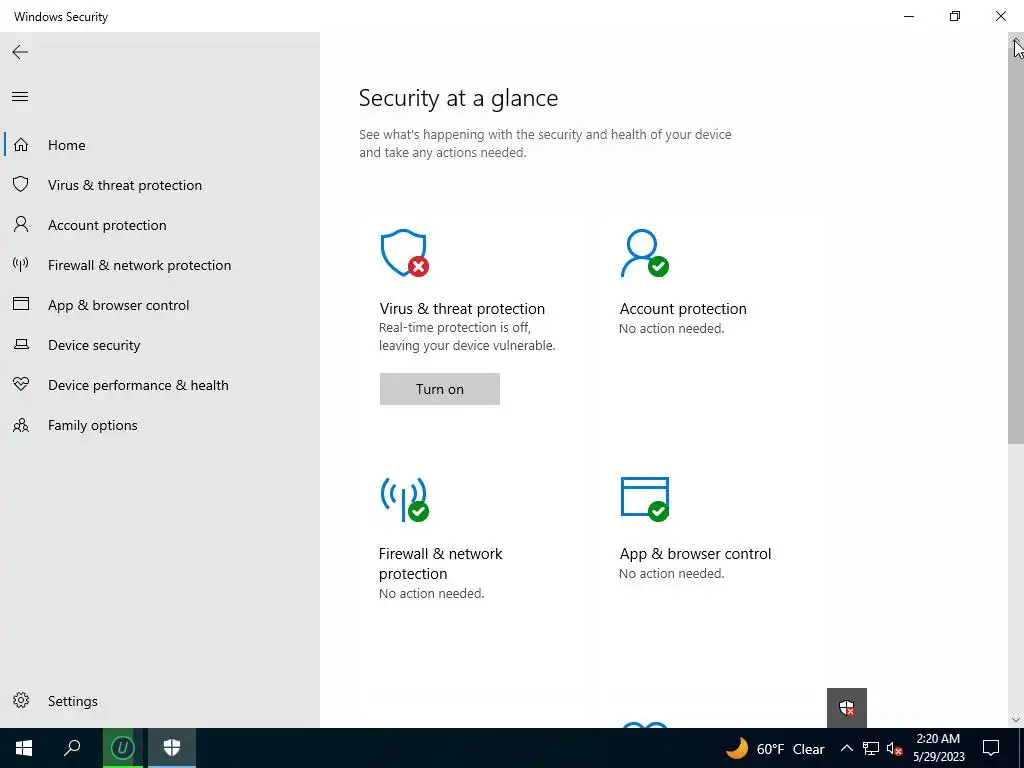Viewport: 1024px width, 768px height.
Task: Click the network status tray icon
Action: 871,748
